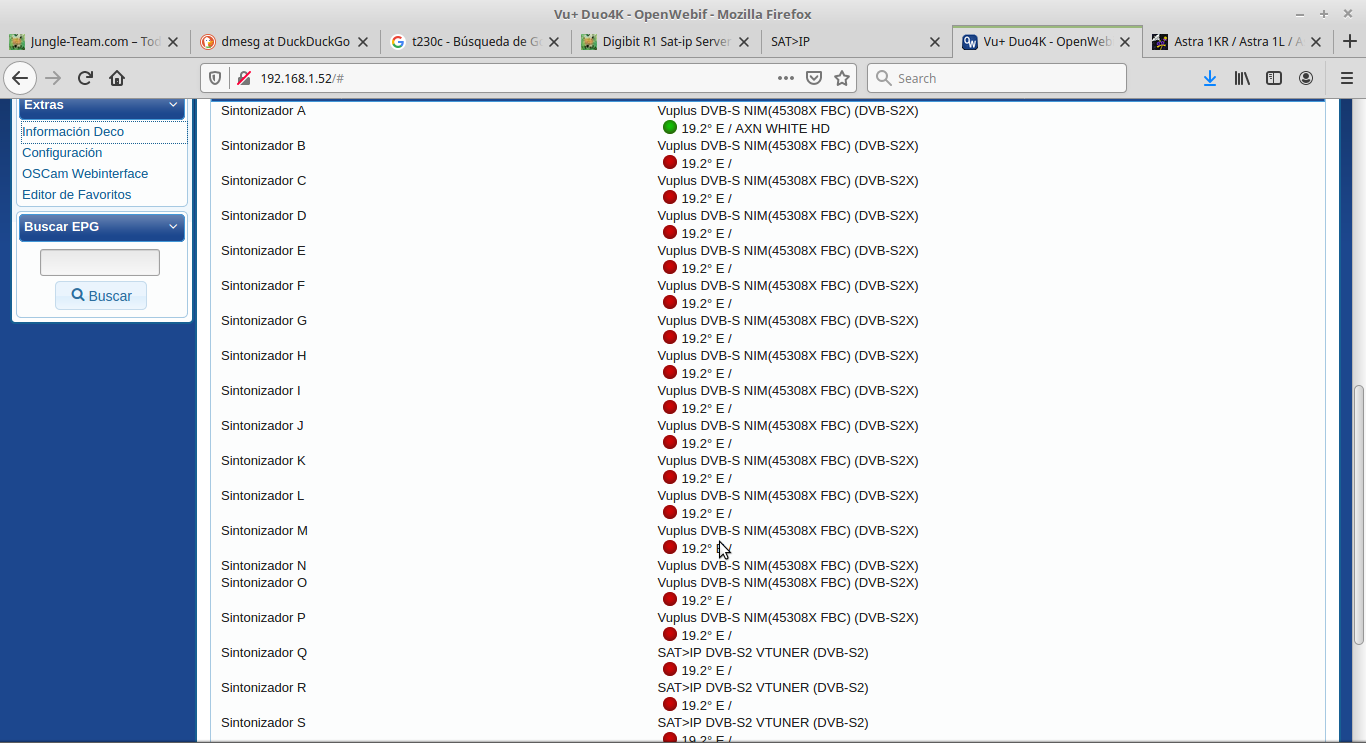Open page actions three-dot menu
Viewport: 1366px width, 743px height.
coord(786,78)
